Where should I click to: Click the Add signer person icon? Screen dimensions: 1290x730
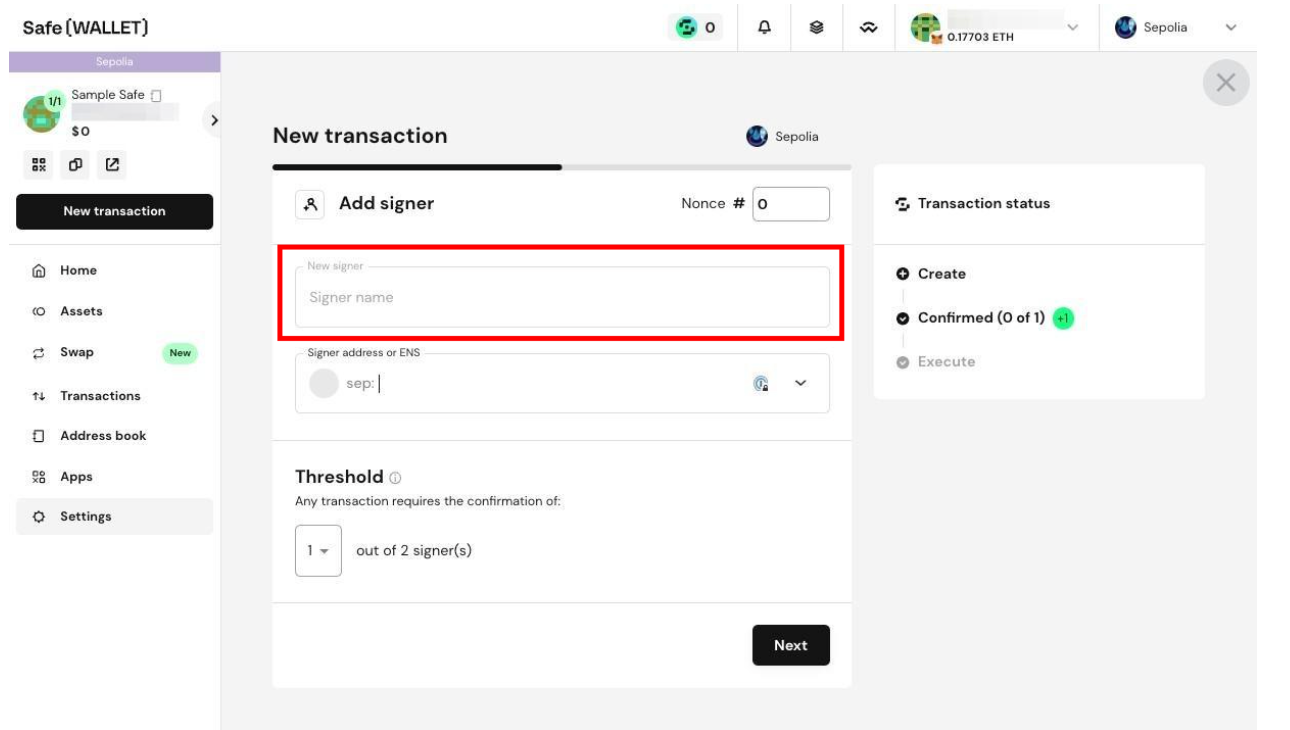coord(310,204)
